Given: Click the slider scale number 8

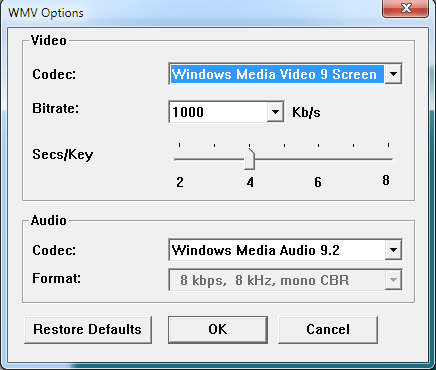Looking at the screenshot, I should [x=386, y=180].
